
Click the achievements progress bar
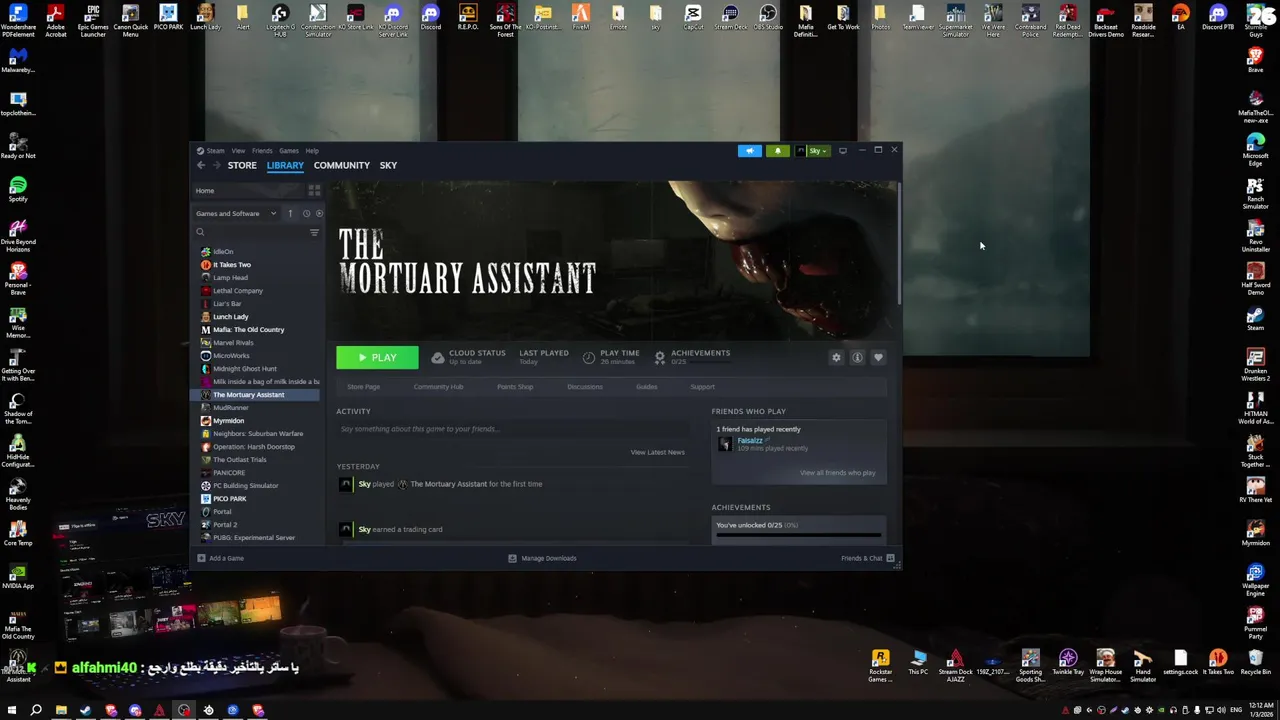[798, 536]
